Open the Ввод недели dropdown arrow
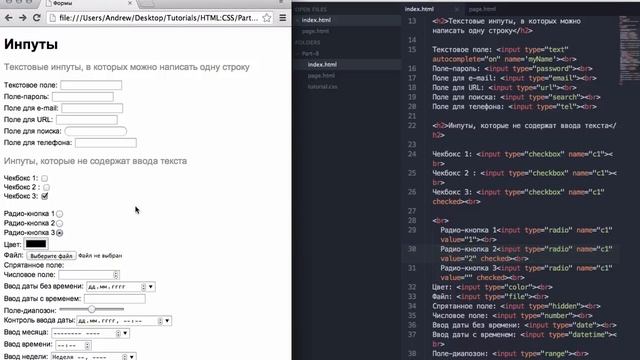This screenshot has width=640, height=360. point(131,357)
